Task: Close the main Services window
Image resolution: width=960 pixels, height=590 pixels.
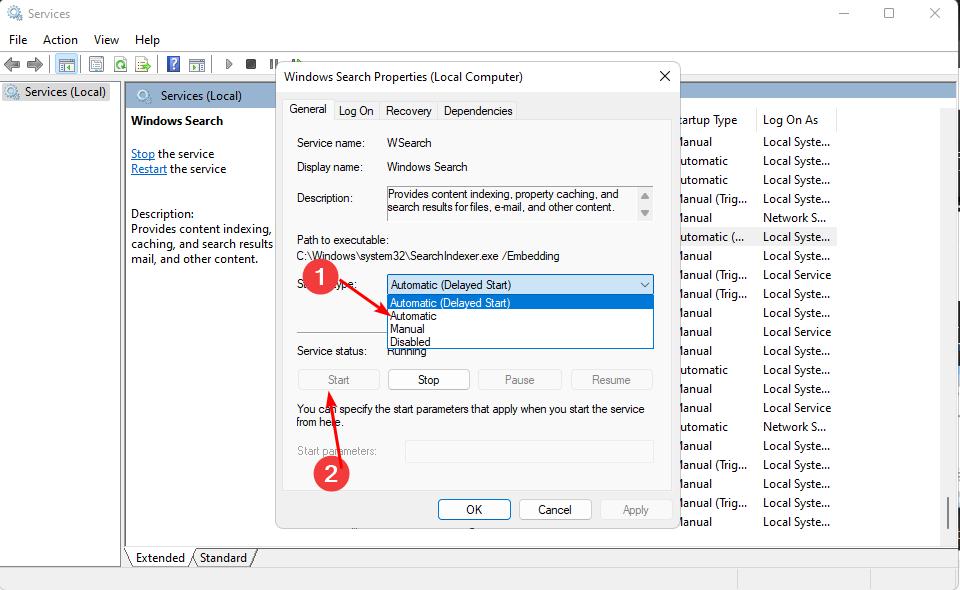Action: pos(935,13)
